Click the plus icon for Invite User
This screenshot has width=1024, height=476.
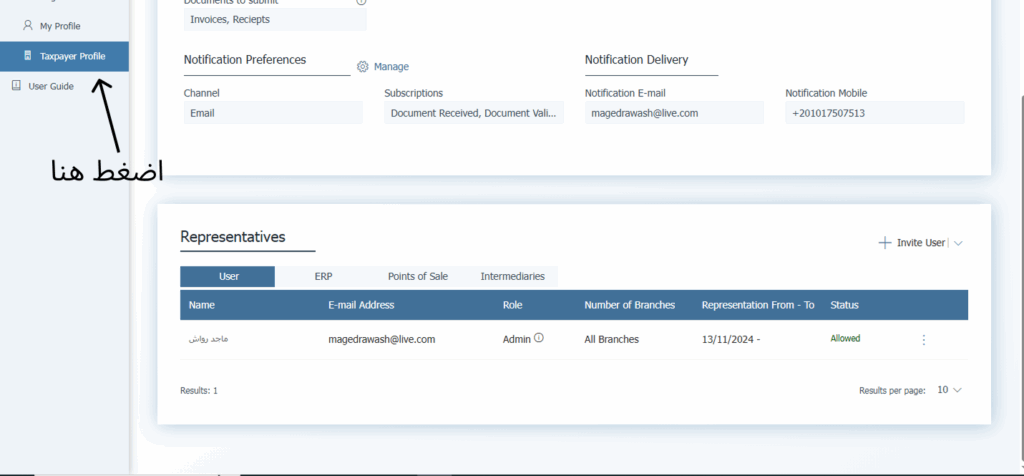[x=884, y=243]
